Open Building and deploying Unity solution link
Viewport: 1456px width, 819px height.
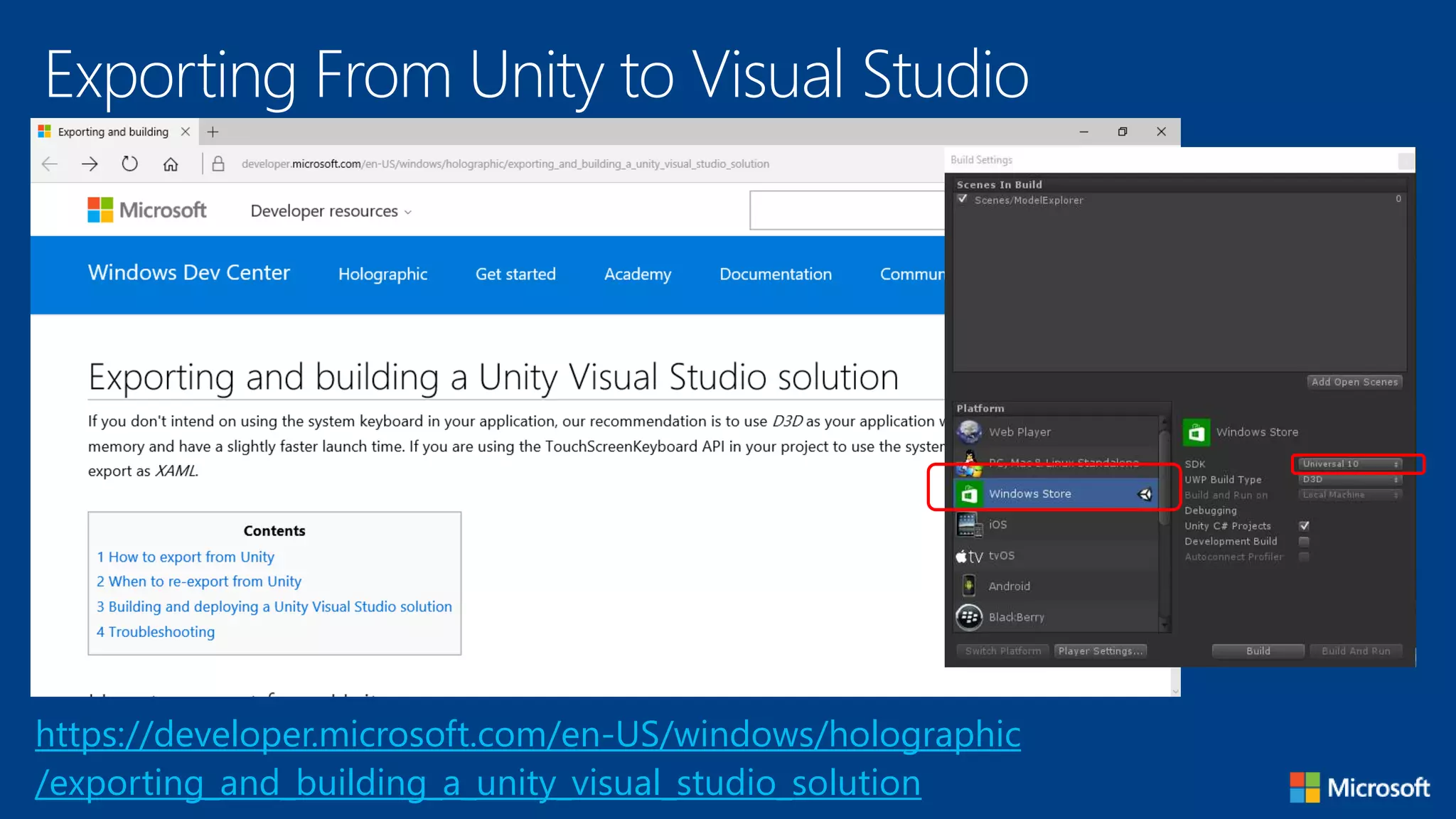274,606
